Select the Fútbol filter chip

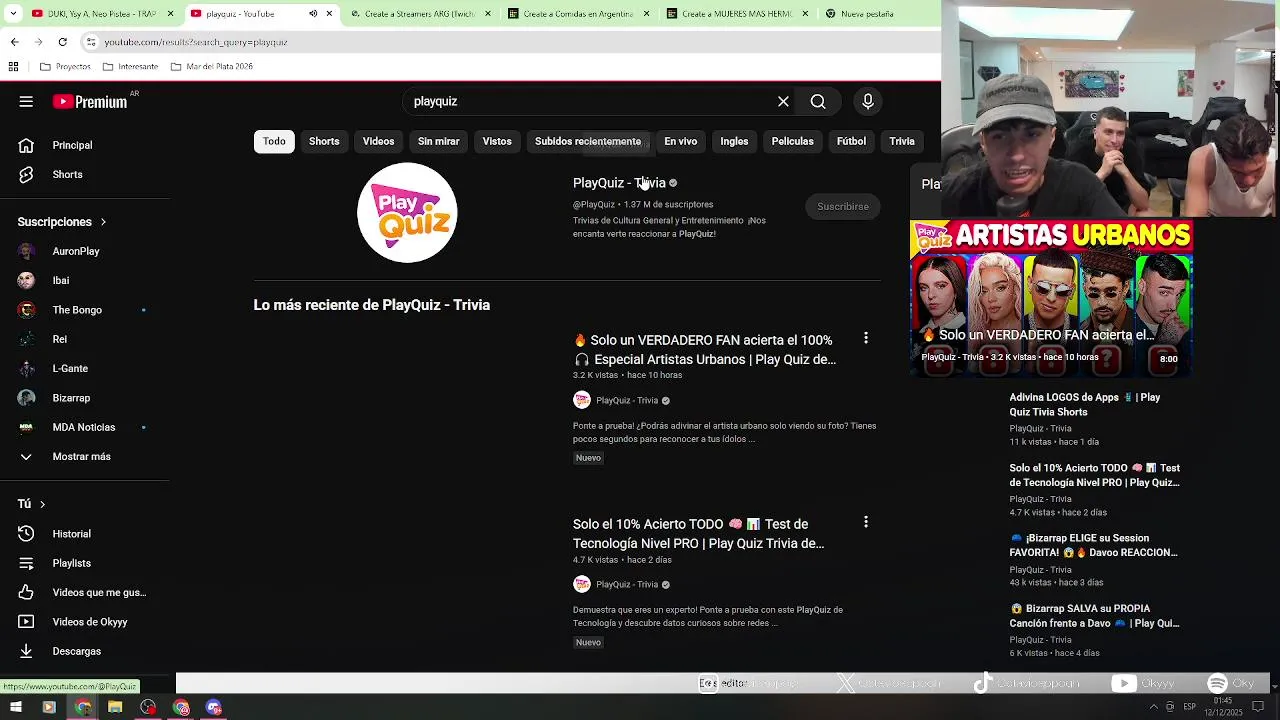(851, 141)
